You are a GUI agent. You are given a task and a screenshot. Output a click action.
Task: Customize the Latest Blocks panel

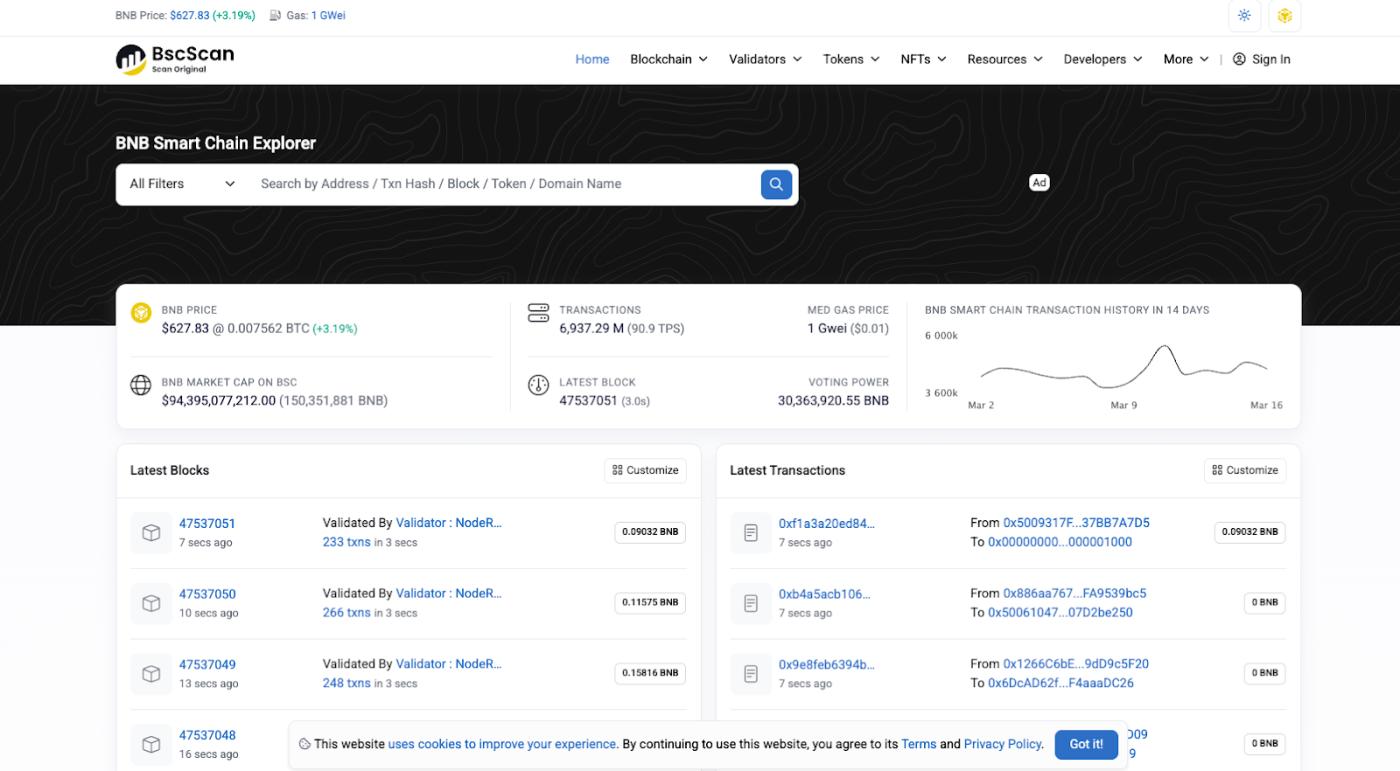(x=645, y=470)
